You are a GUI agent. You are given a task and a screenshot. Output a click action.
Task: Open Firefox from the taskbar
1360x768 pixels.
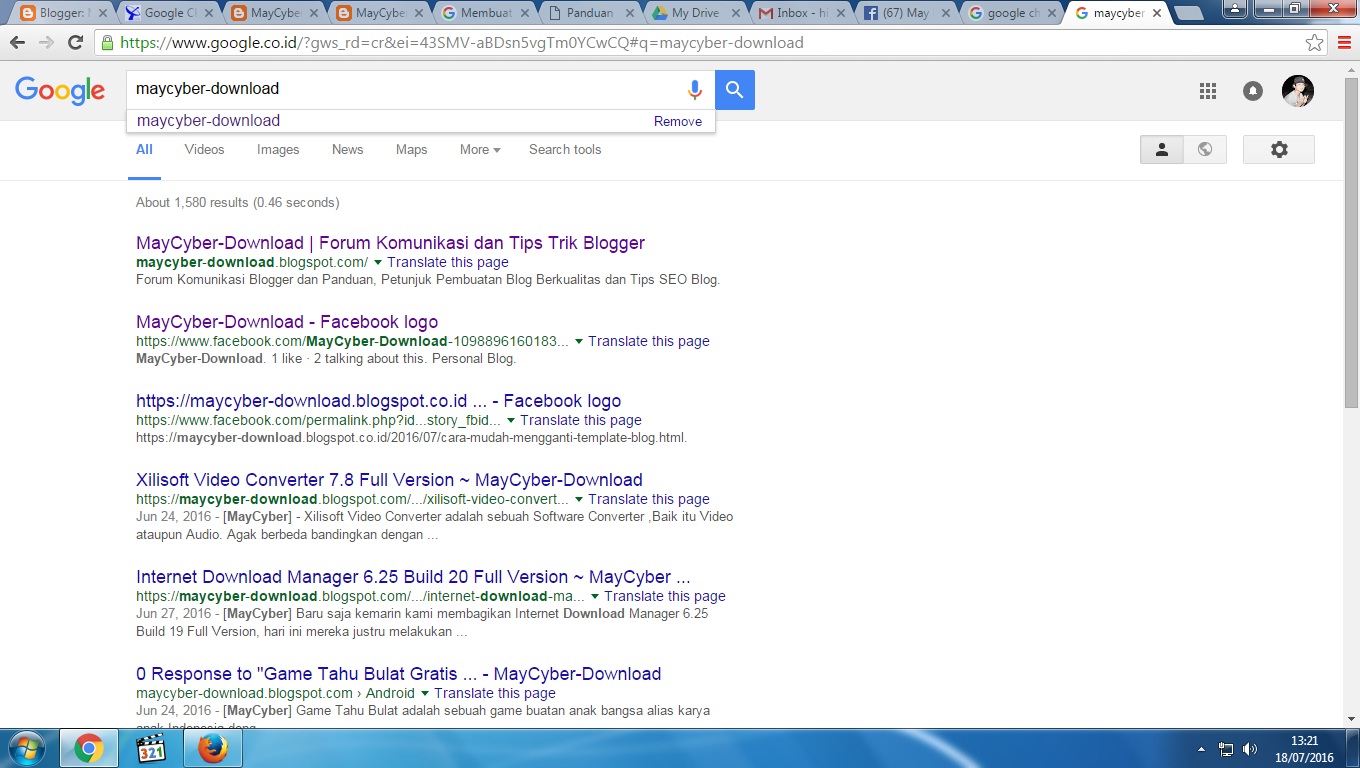211,748
